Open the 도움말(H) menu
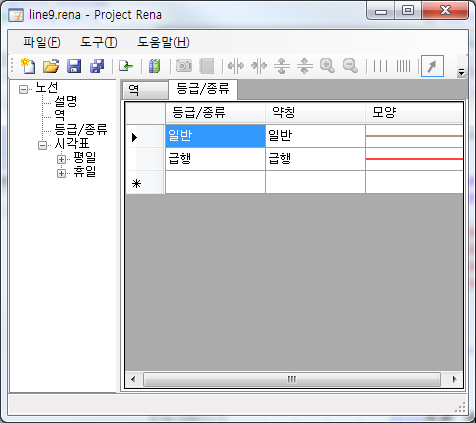This screenshot has height=423, width=476. 163,42
